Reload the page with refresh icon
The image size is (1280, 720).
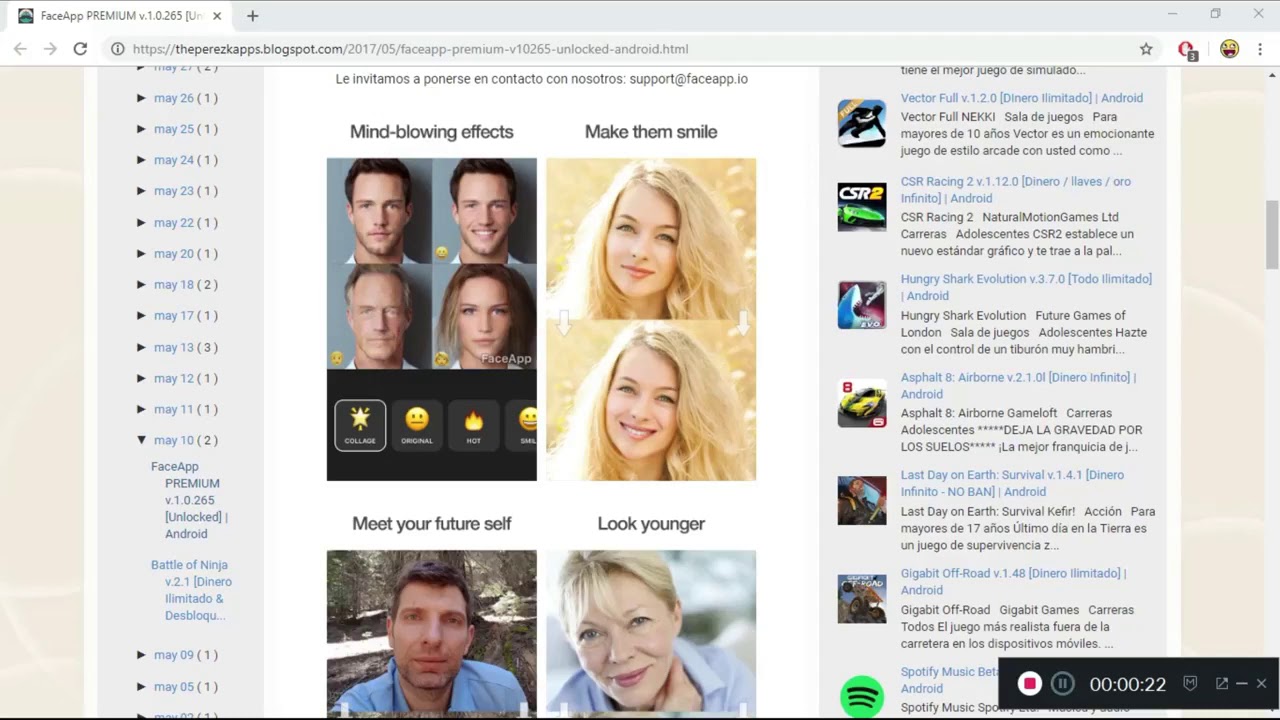pos(80,49)
